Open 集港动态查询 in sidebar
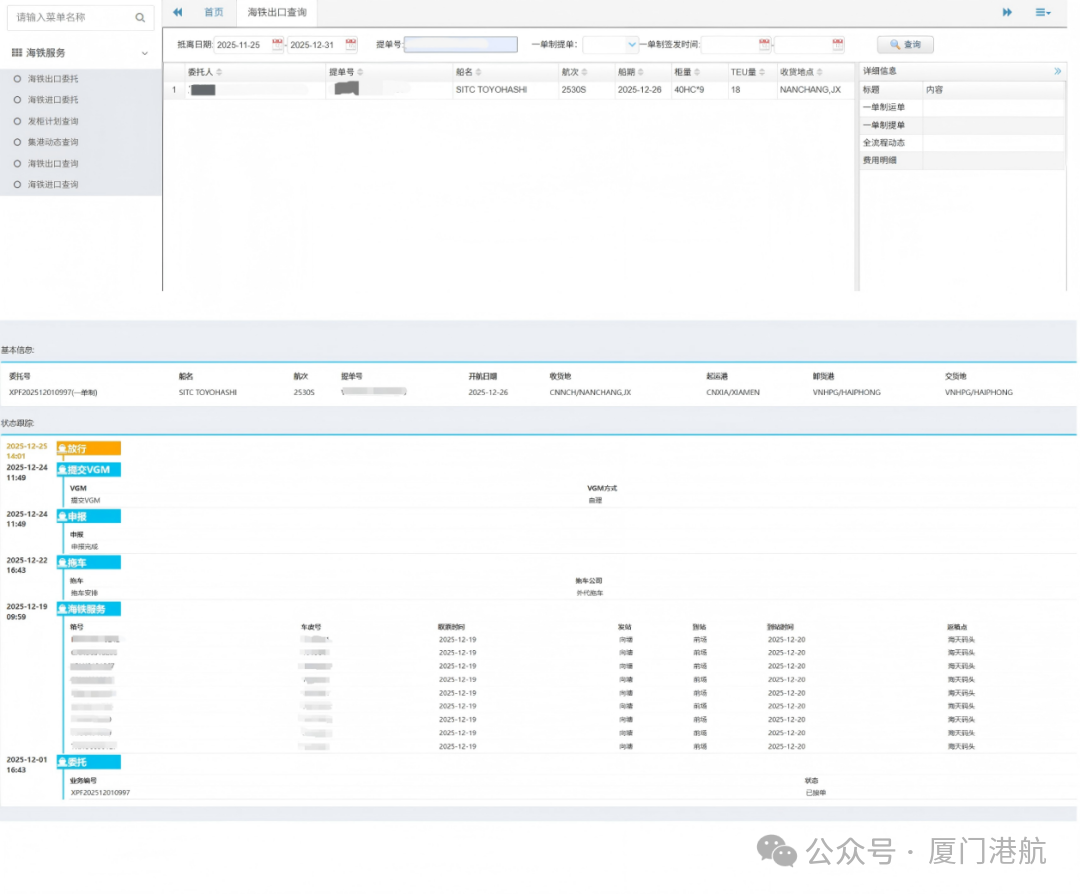 53,142
